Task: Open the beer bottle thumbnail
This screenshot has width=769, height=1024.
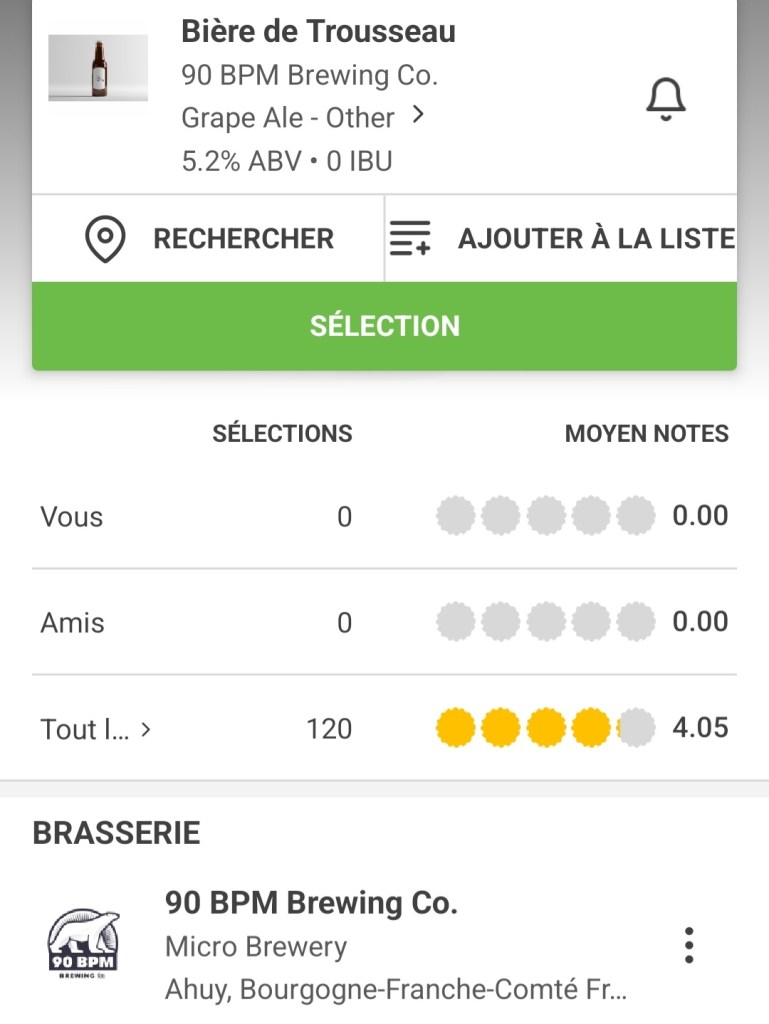Action: pyautogui.click(x=98, y=68)
